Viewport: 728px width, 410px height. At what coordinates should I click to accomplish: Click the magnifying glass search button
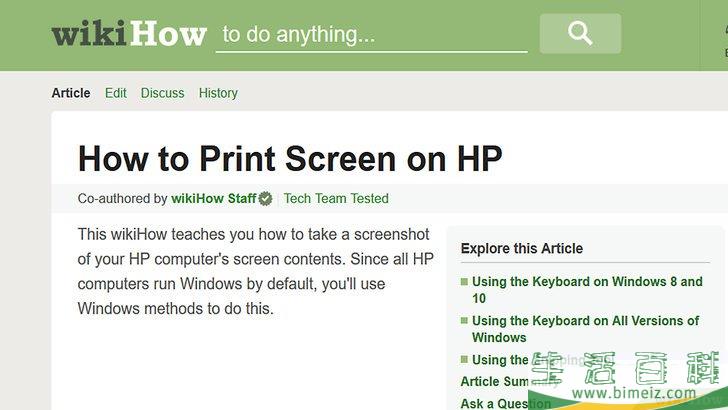pos(580,34)
